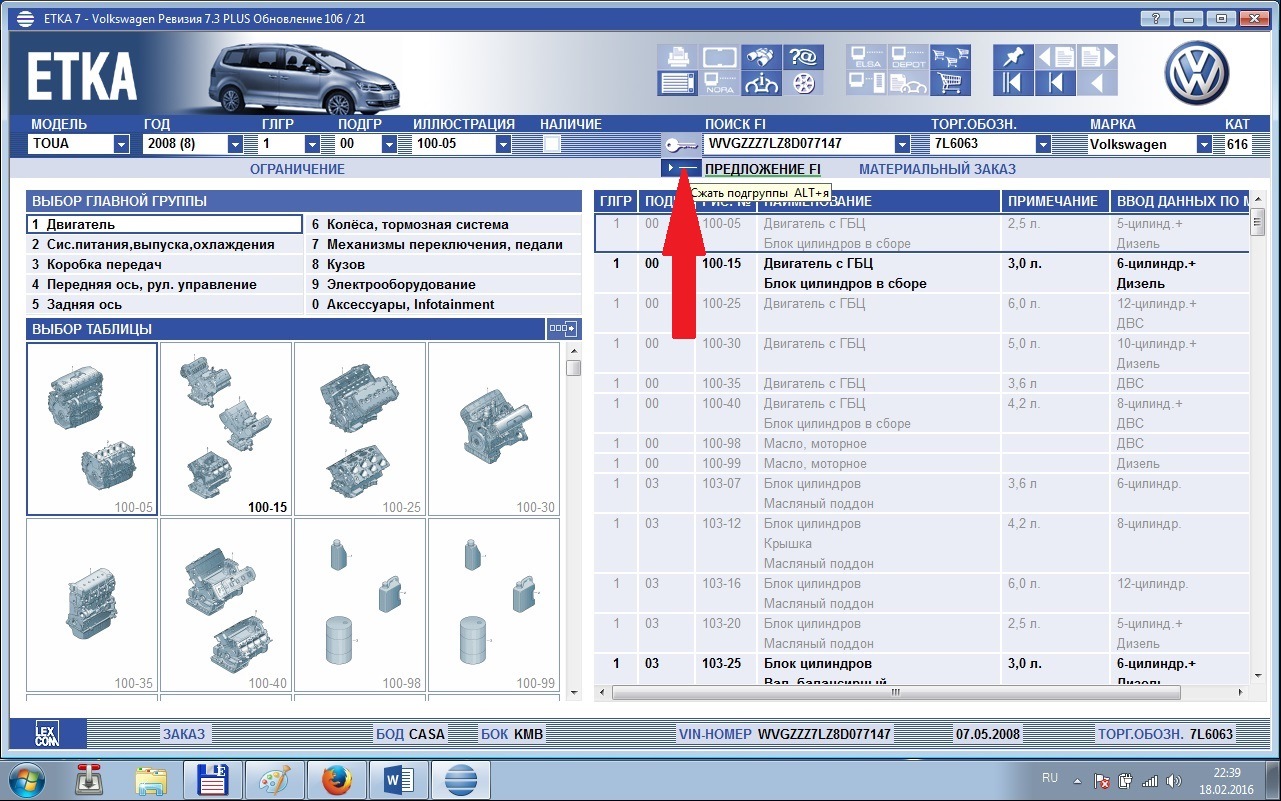Click the NORA network icon
Screen dimensions: 1281x801
719,83
